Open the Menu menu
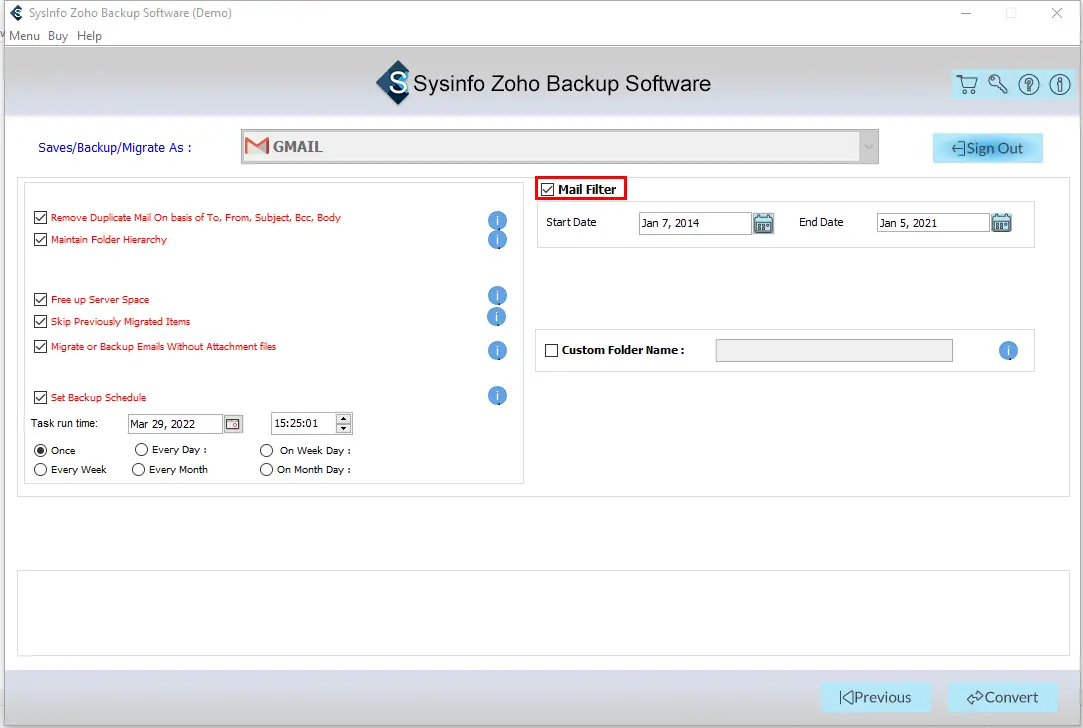1083x728 pixels. pos(25,36)
